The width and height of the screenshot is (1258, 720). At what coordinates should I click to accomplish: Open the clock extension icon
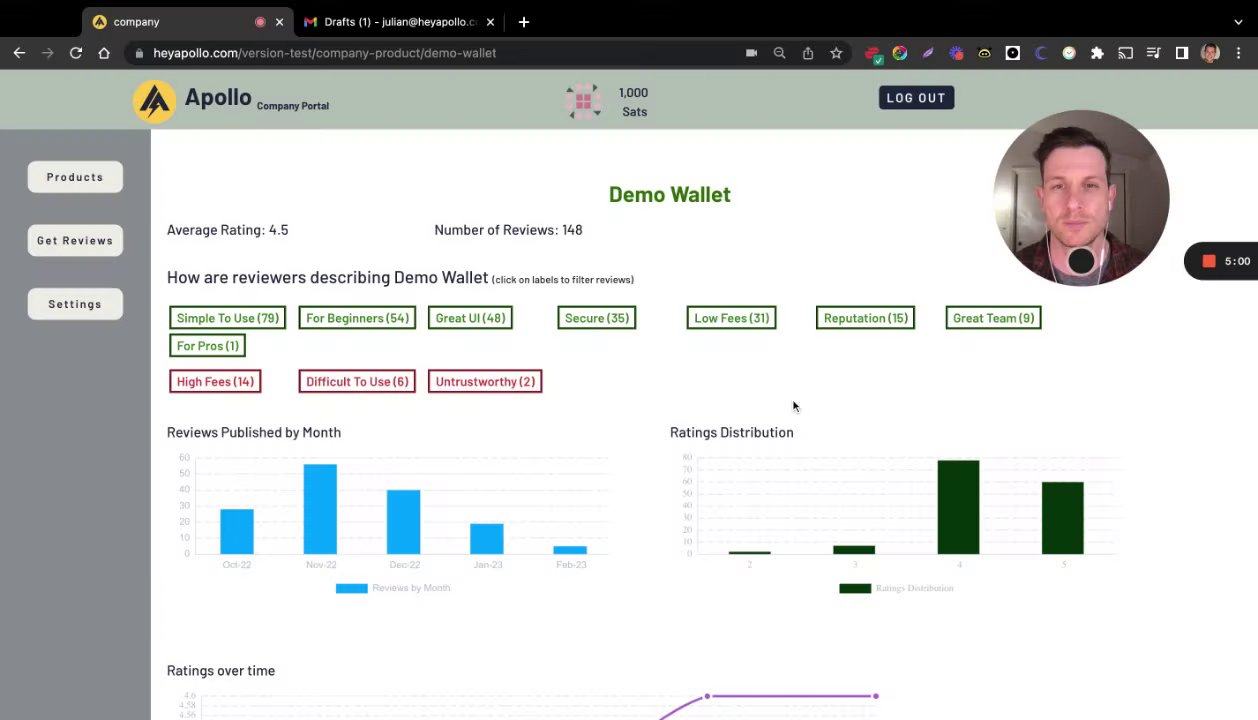(1069, 53)
